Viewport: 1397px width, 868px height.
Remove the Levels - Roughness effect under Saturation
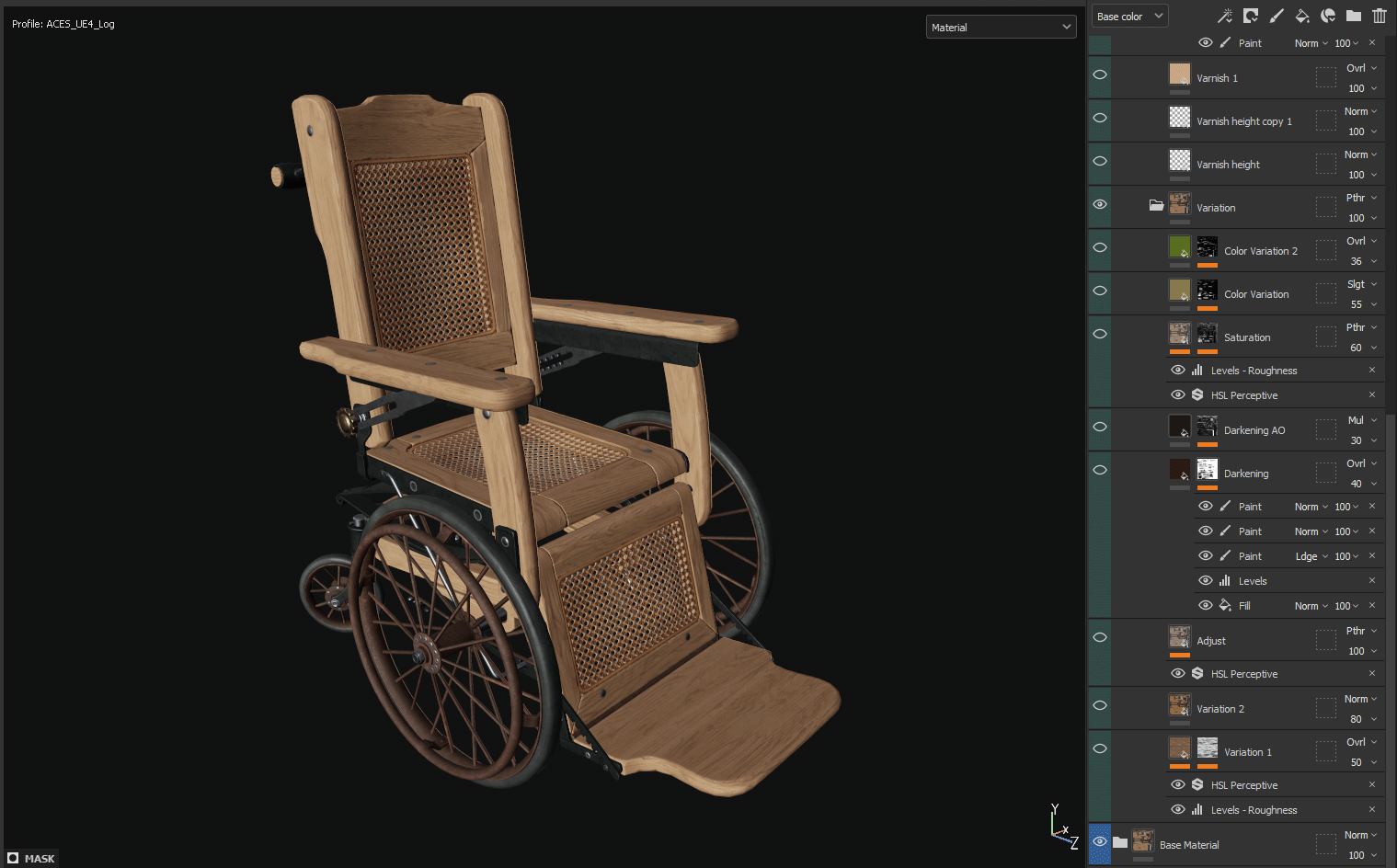1372,370
